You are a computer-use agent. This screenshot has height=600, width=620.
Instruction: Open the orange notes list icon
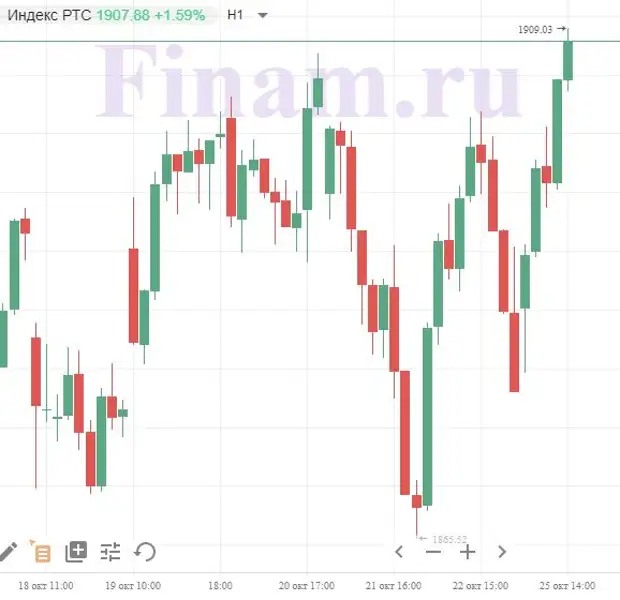pyautogui.click(x=40, y=550)
